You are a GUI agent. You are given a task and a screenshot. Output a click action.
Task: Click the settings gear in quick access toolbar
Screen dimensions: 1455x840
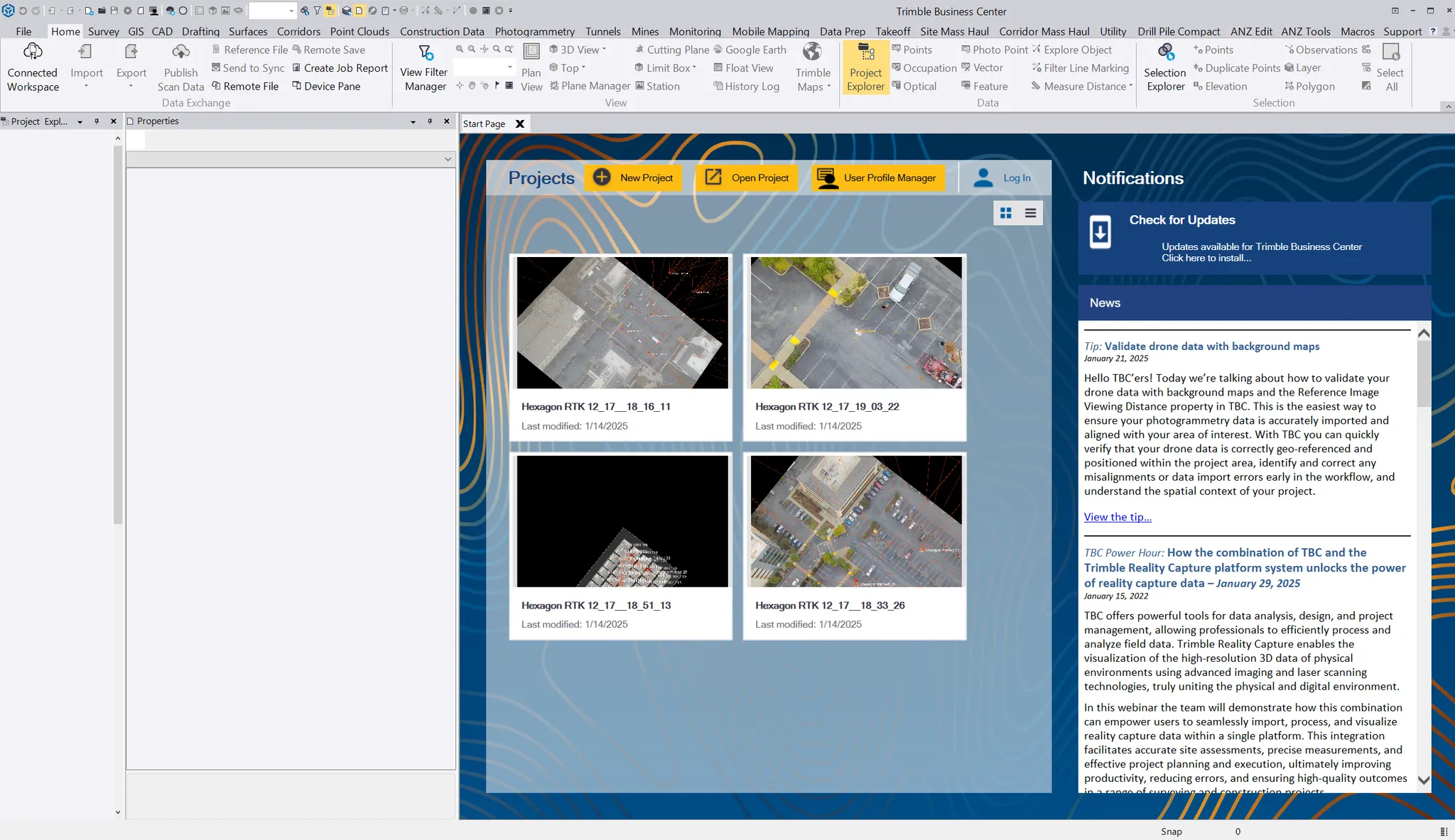(128, 11)
